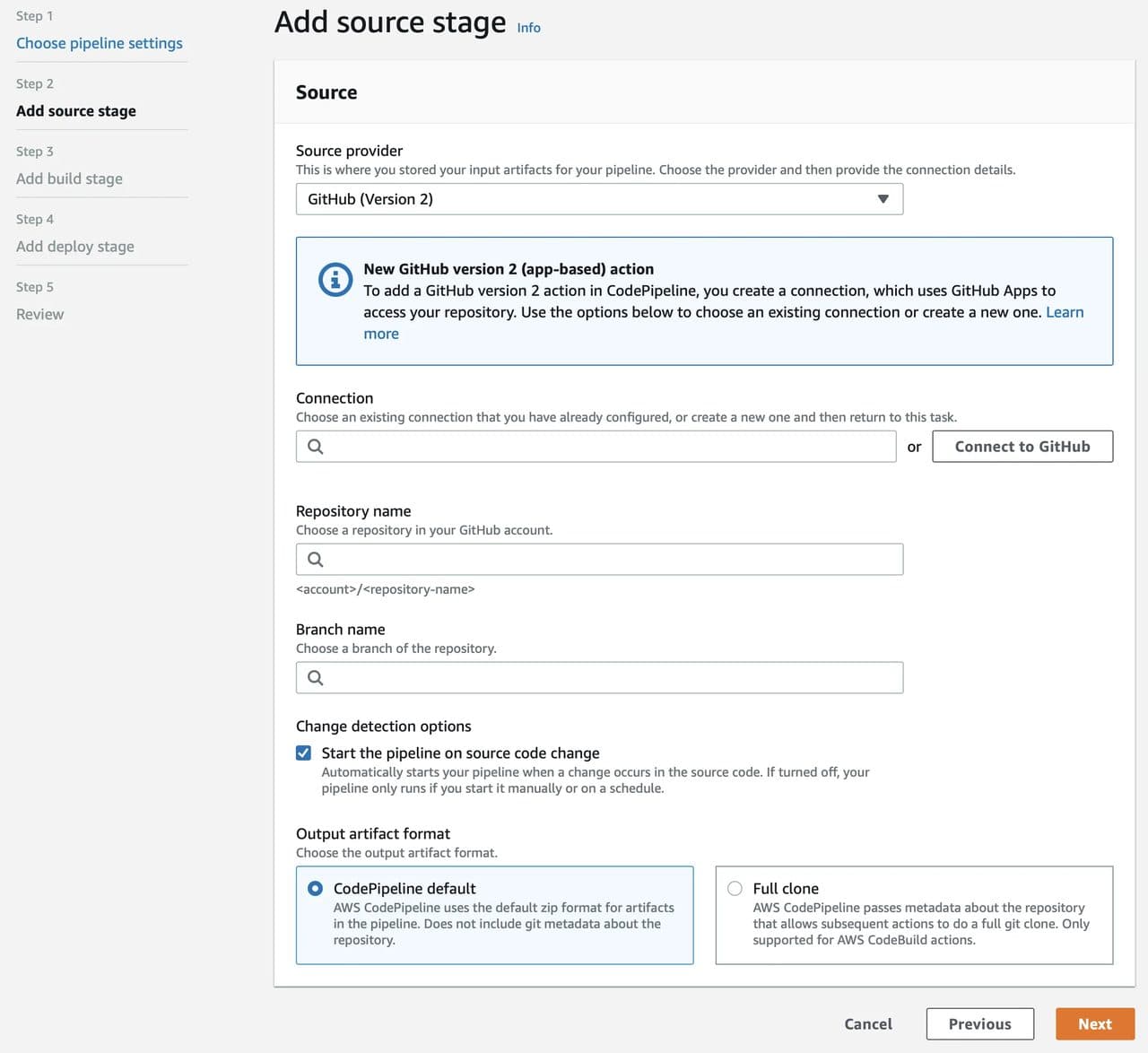Image resolution: width=1148 pixels, height=1053 pixels.
Task: Click the Add source stage step label
Action: [76, 111]
